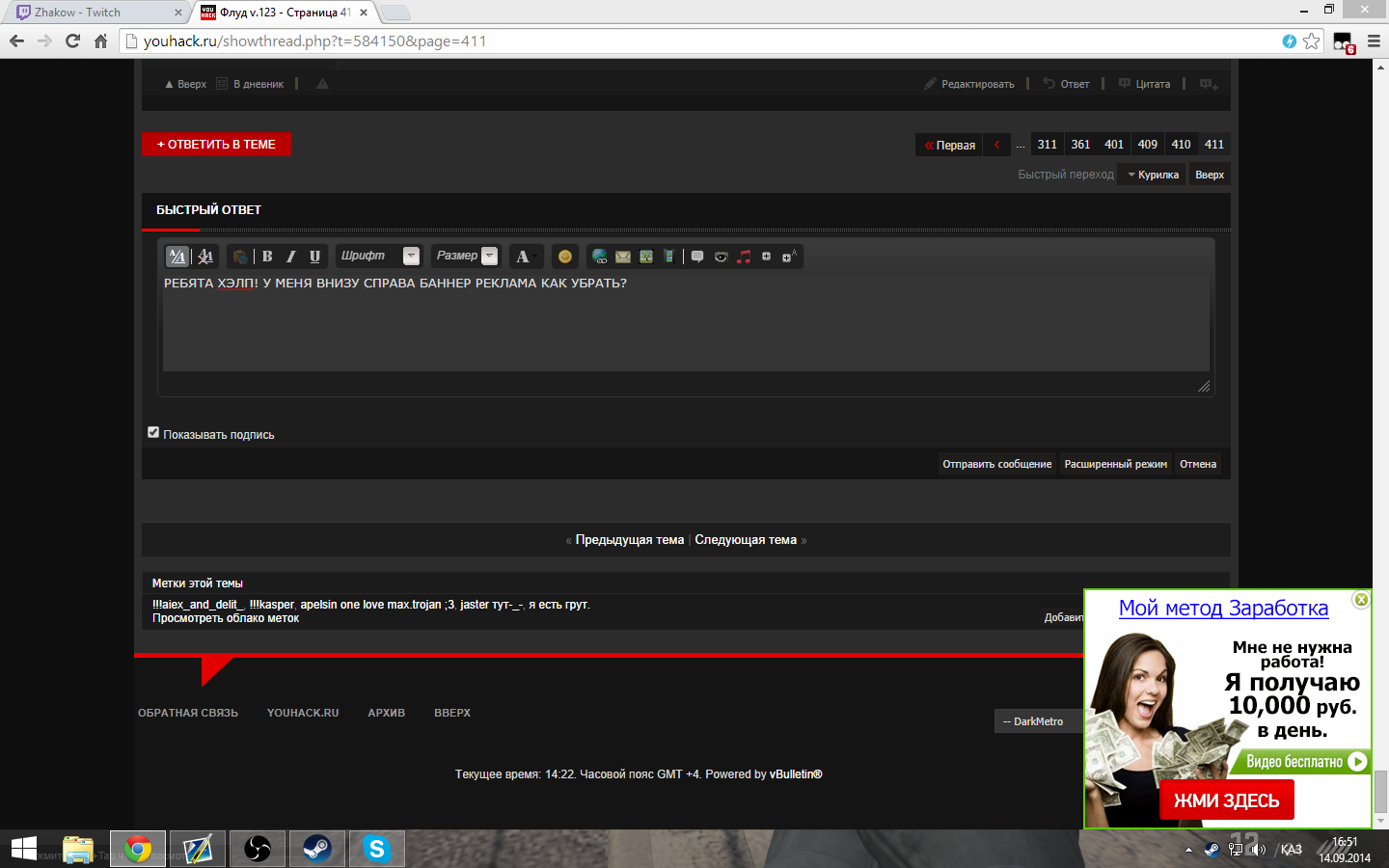Open Следующая тема next thread
This screenshot has height=868, width=1389.
point(746,540)
